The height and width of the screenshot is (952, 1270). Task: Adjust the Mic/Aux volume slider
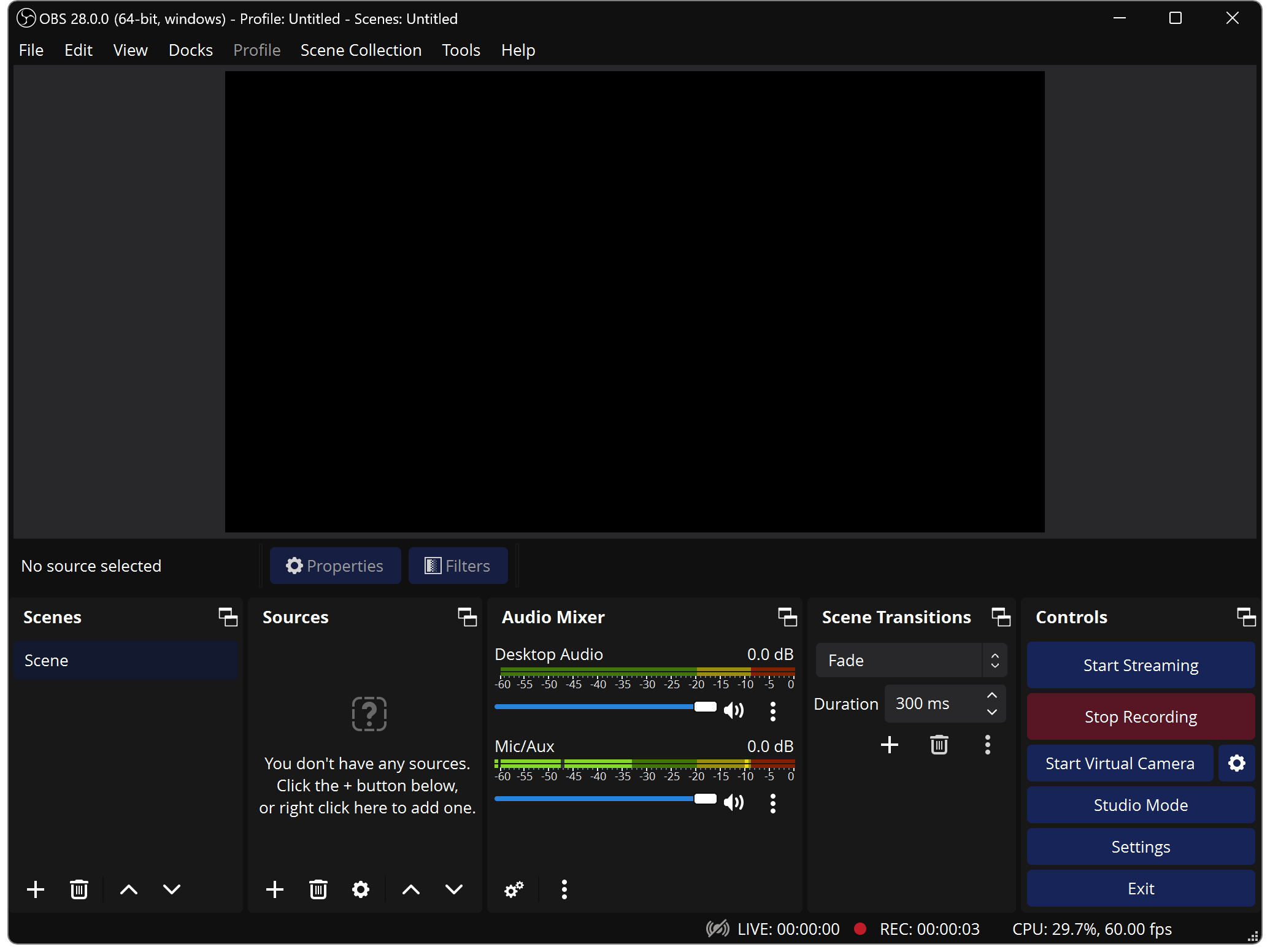point(705,799)
